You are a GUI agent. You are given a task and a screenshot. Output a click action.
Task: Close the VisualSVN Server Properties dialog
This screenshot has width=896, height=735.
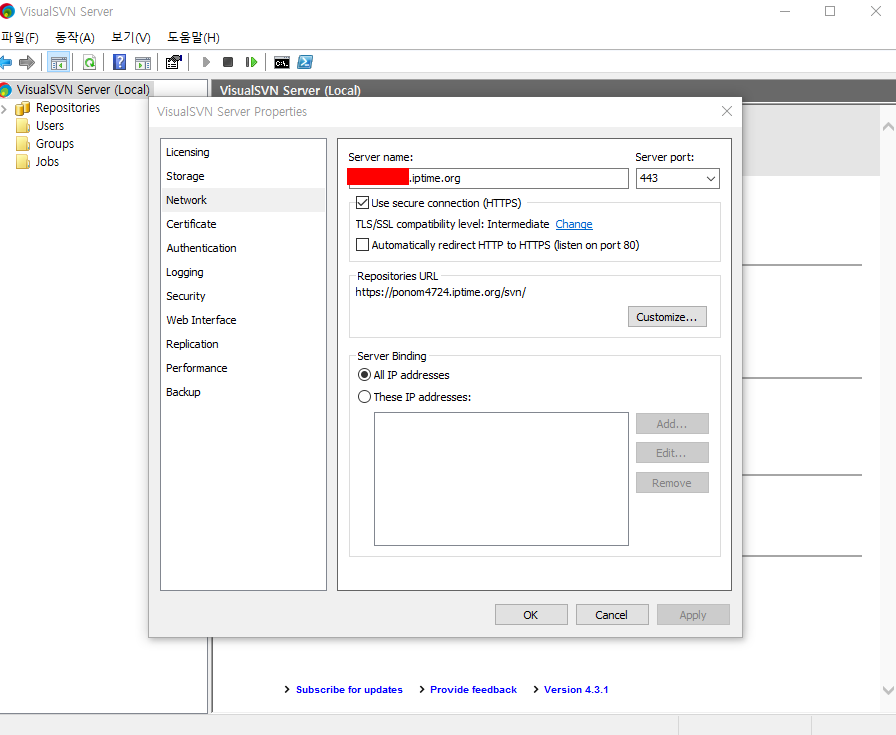[727, 111]
